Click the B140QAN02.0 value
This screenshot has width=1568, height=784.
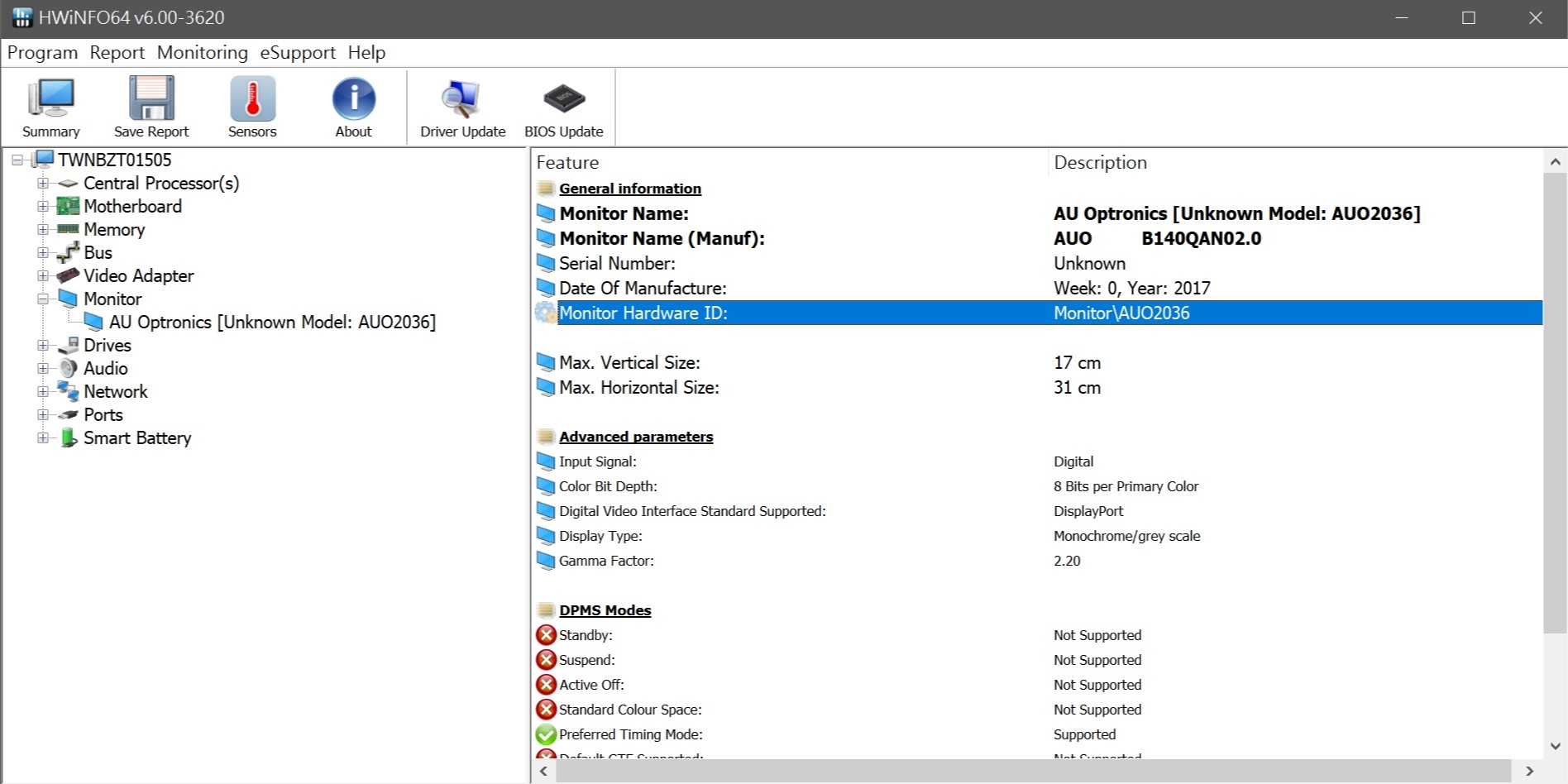(x=1201, y=238)
